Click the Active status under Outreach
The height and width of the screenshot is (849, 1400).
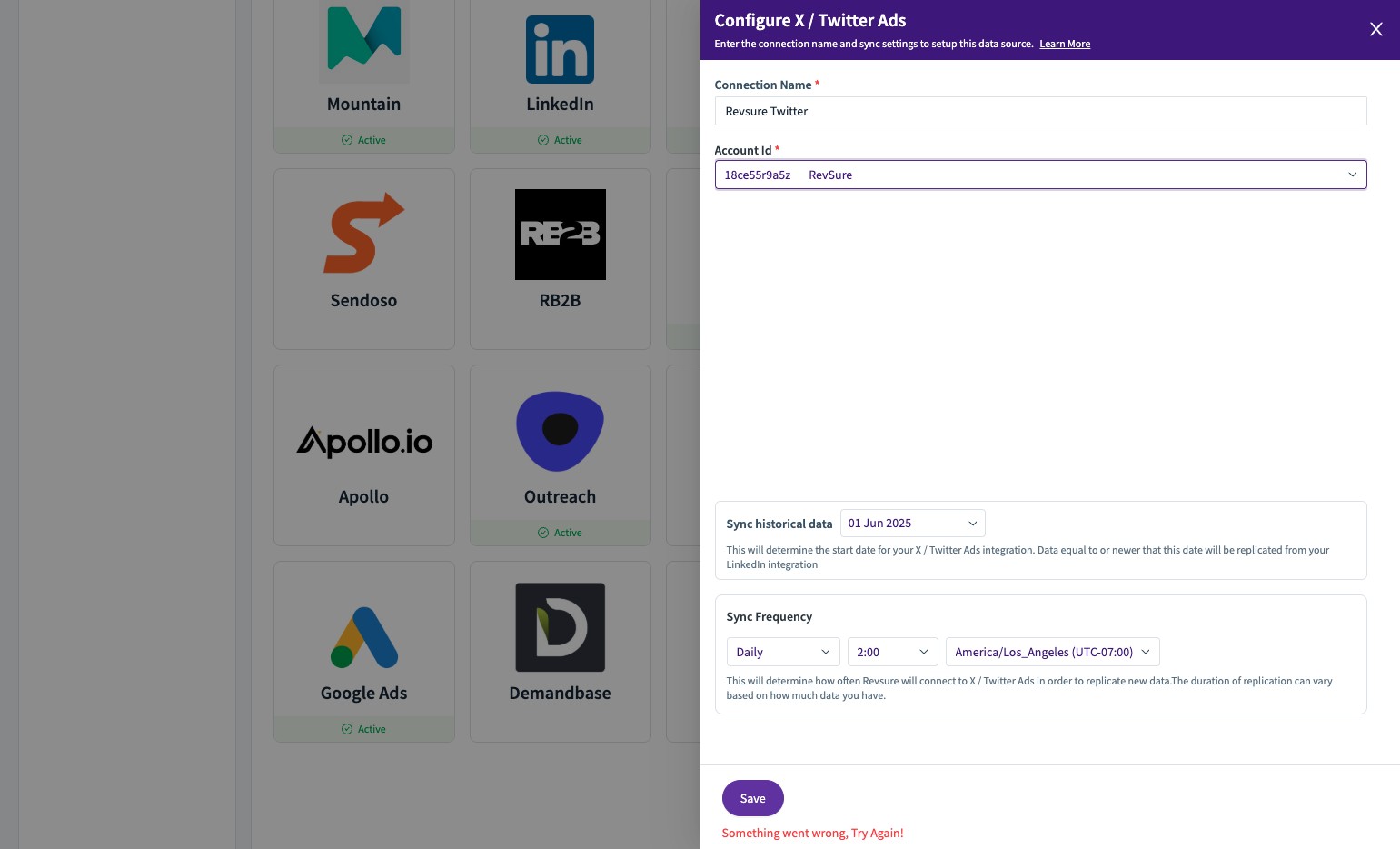point(560,533)
